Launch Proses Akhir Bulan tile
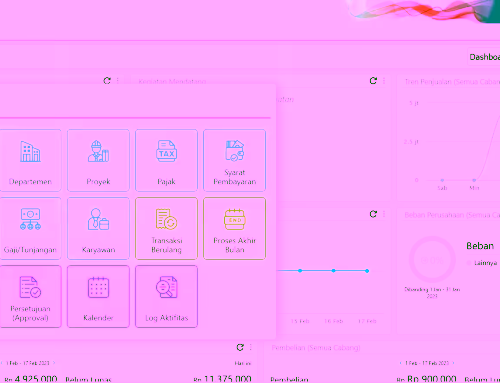This screenshot has height=383, width=500. tap(234, 228)
